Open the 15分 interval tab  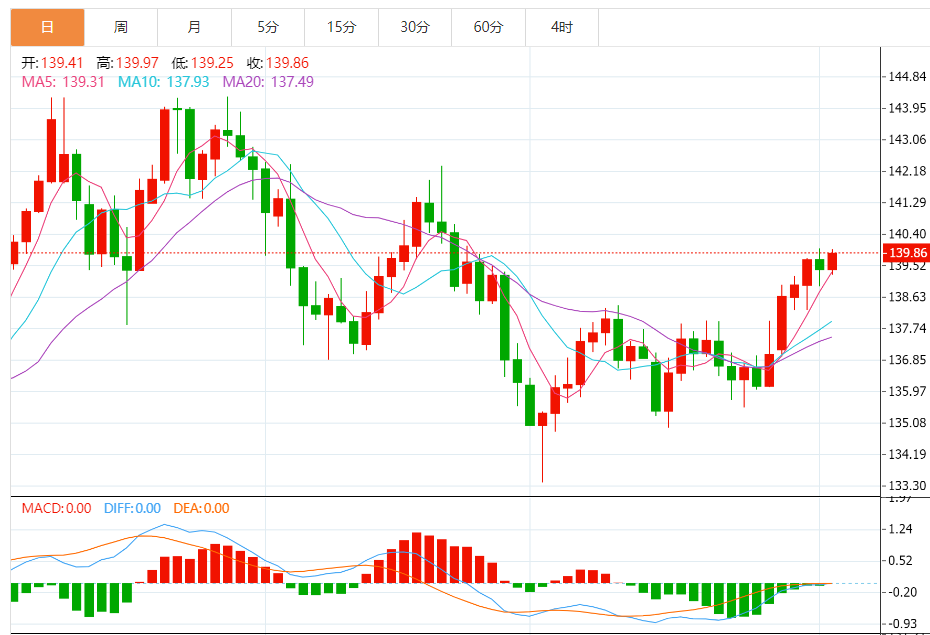pyautogui.click(x=342, y=27)
